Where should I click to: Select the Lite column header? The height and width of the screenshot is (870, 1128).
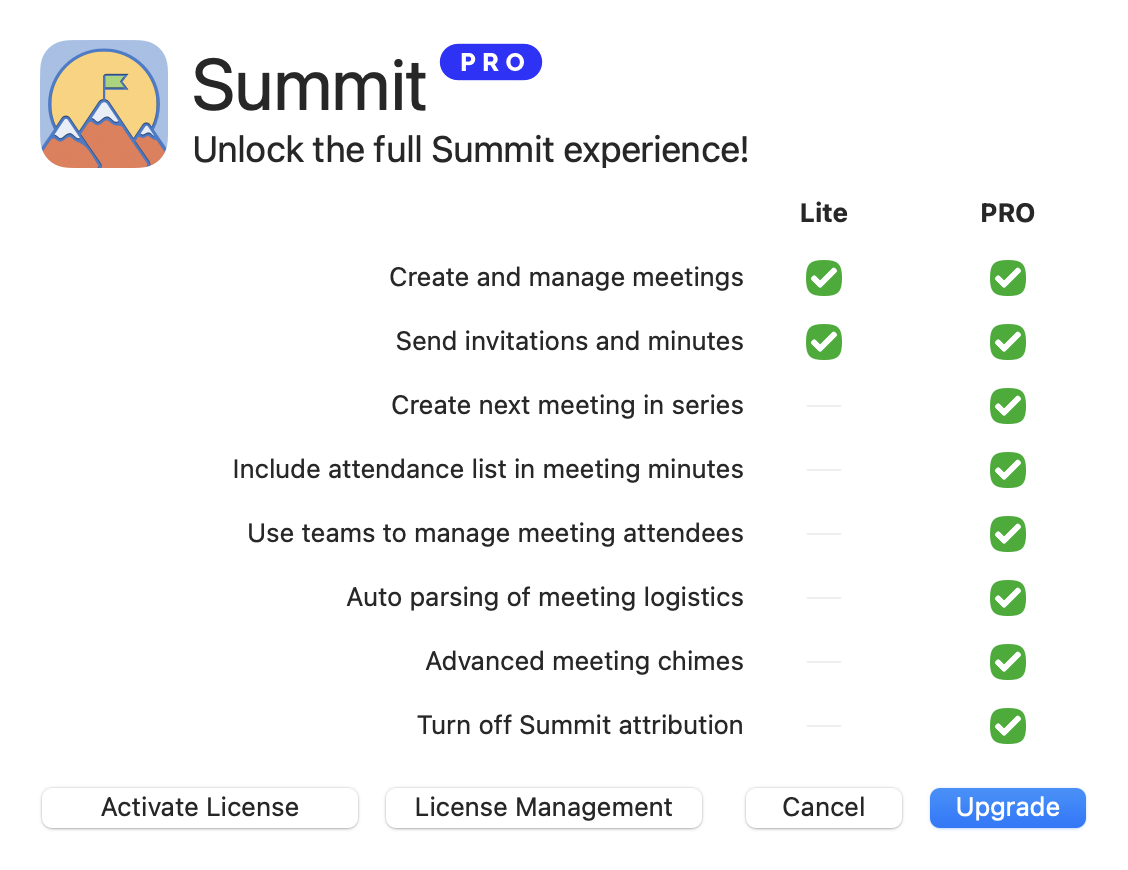pyautogui.click(x=823, y=213)
